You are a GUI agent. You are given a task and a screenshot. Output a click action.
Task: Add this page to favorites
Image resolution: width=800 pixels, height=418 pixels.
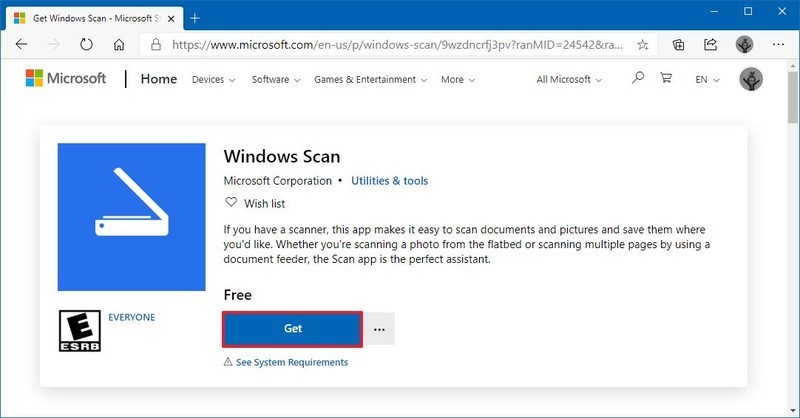point(643,45)
